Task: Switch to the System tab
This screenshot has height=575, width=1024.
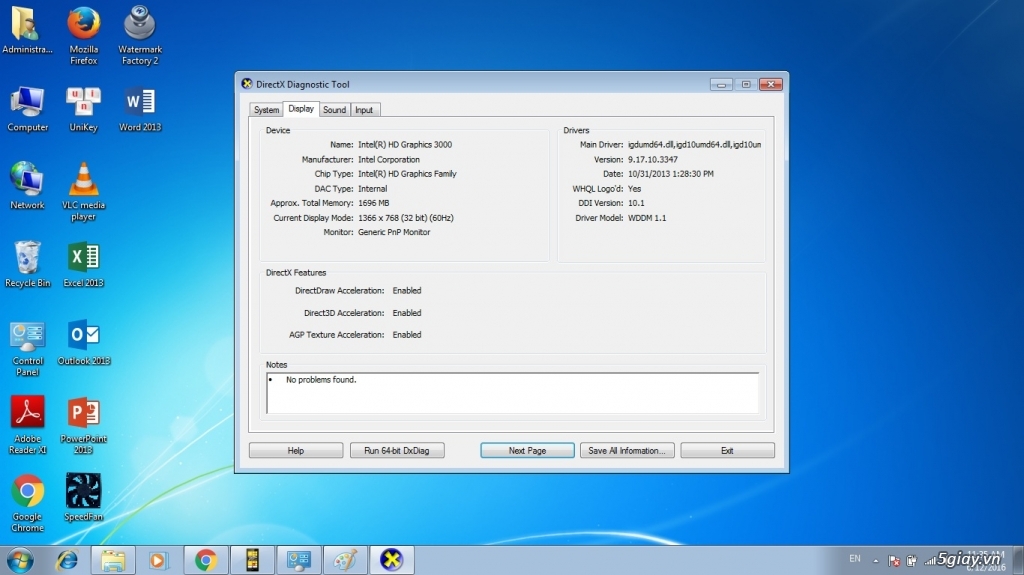Action: 266,110
